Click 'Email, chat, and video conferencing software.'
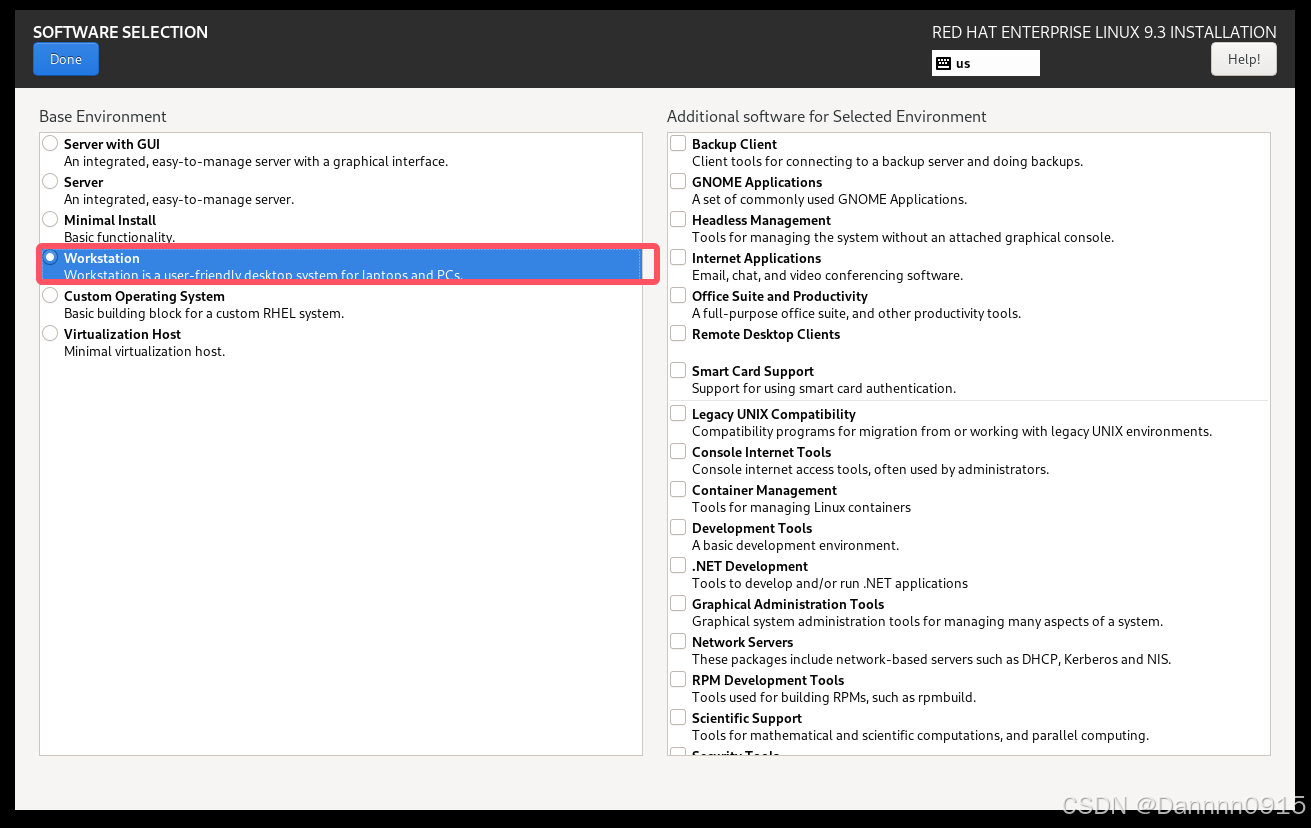This screenshot has height=828, width=1311. click(x=827, y=275)
